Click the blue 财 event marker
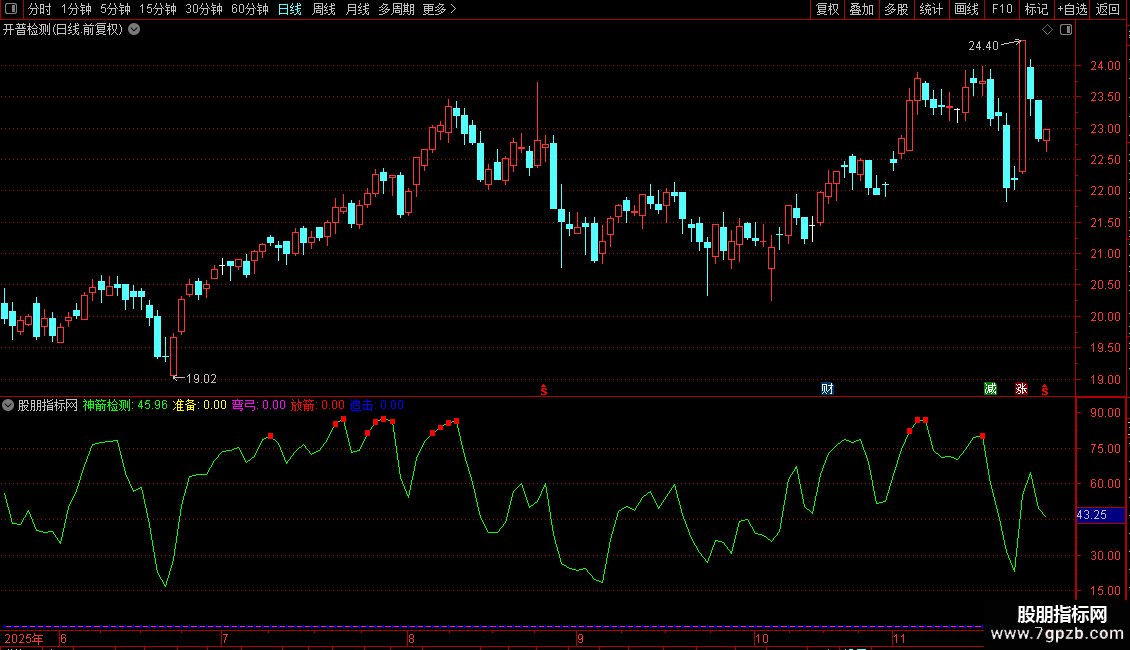This screenshot has height=650, width=1130. [827, 389]
